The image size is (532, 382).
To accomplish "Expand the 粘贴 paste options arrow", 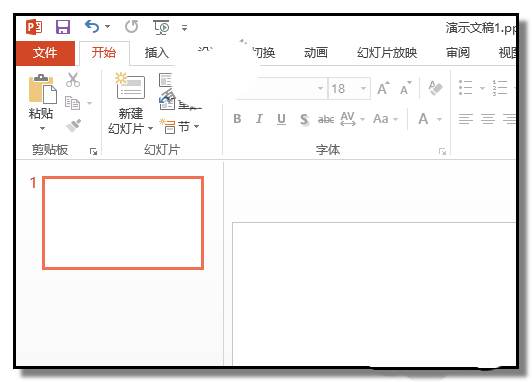I will click(42, 129).
